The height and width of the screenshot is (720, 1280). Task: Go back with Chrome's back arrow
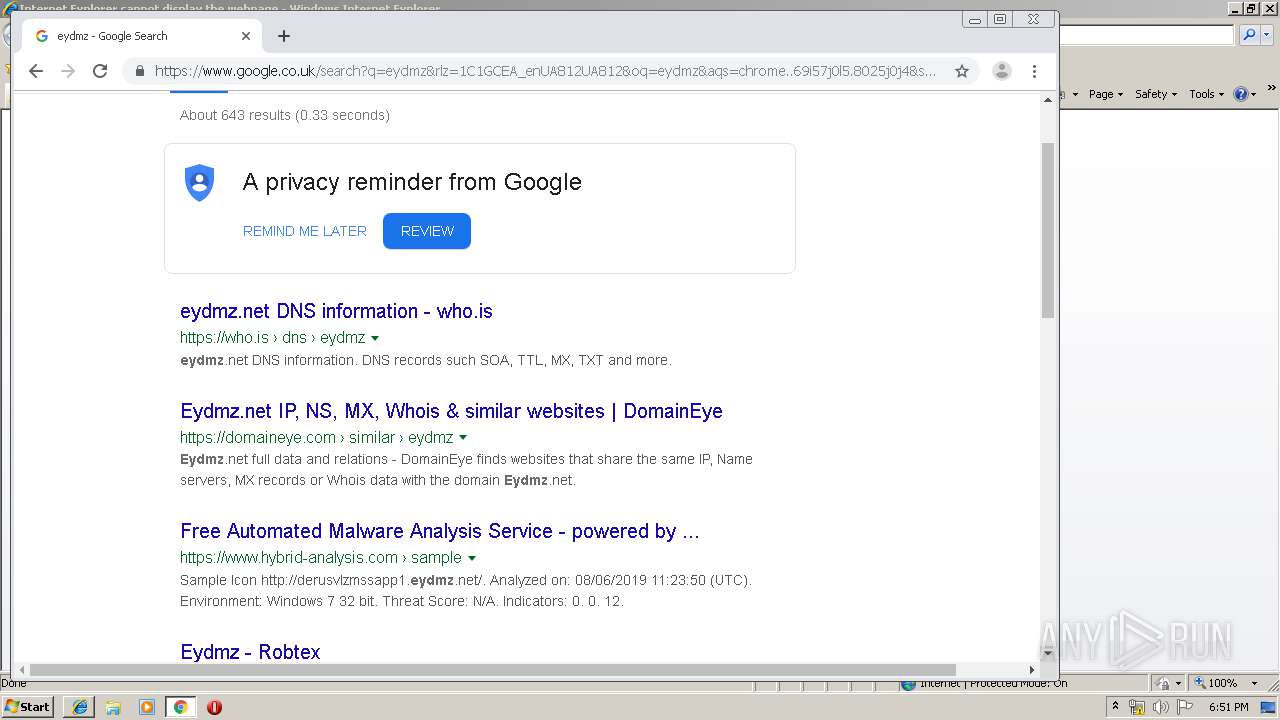[x=36, y=71]
